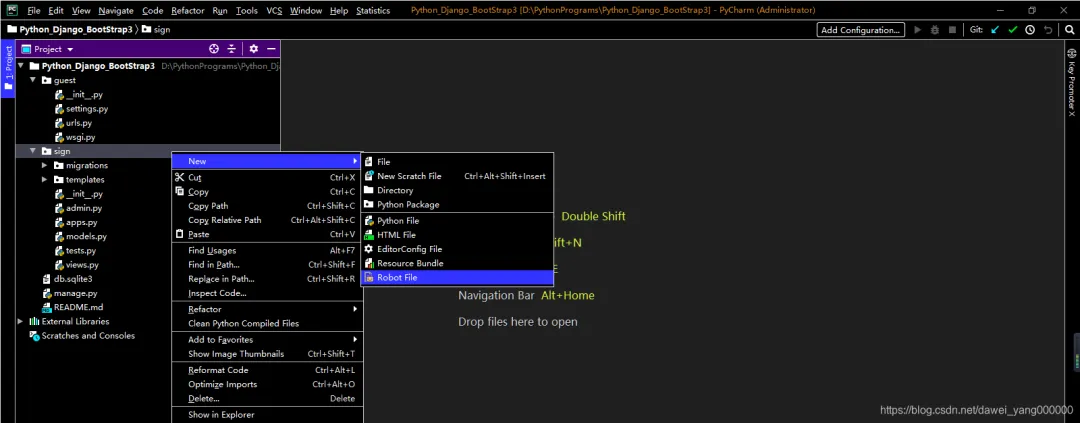Open Project panel settings gear
The image size is (1080, 423).
253,49
